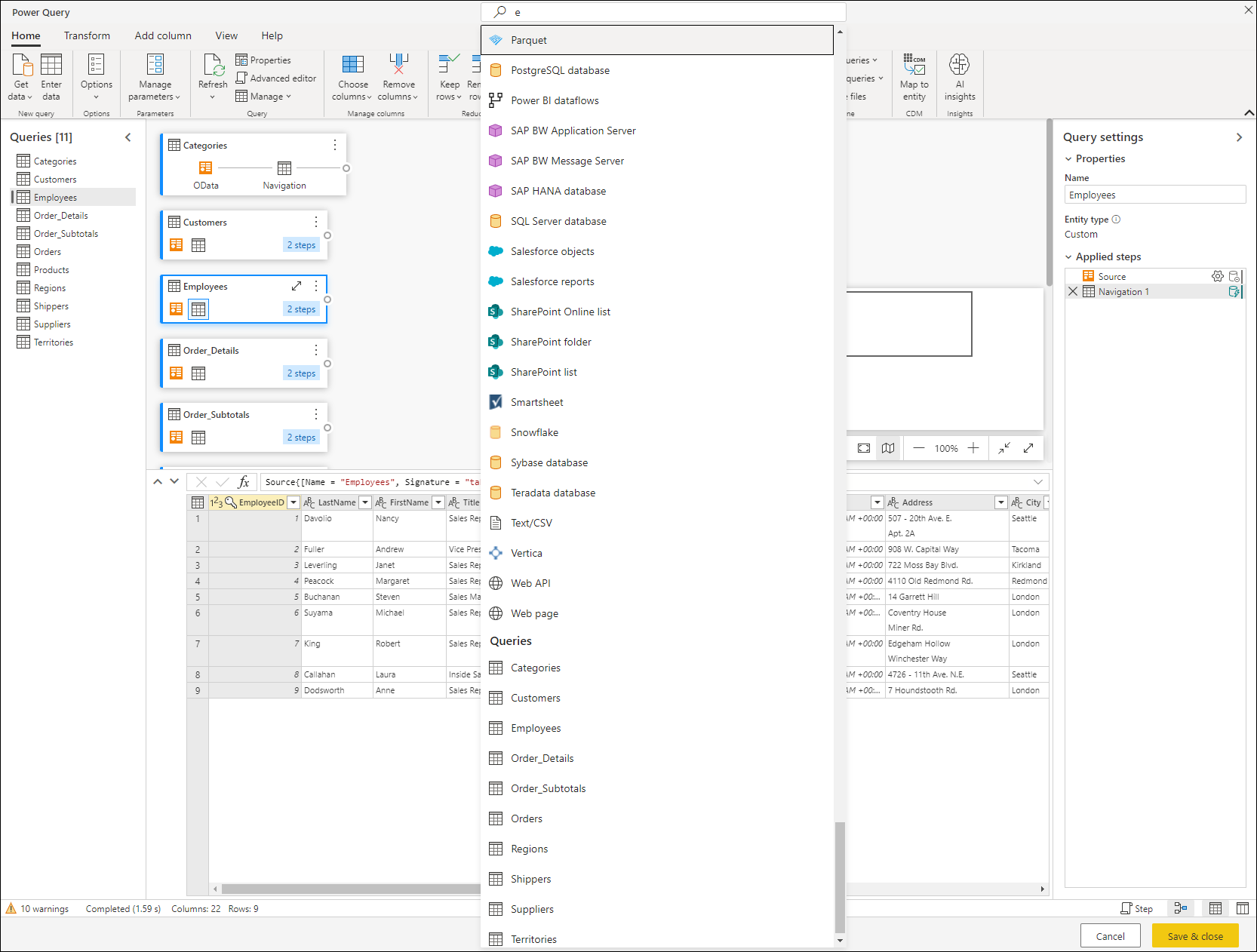Open the Categories card options menu
Image resolution: width=1257 pixels, height=952 pixels.
click(x=335, y=145)
